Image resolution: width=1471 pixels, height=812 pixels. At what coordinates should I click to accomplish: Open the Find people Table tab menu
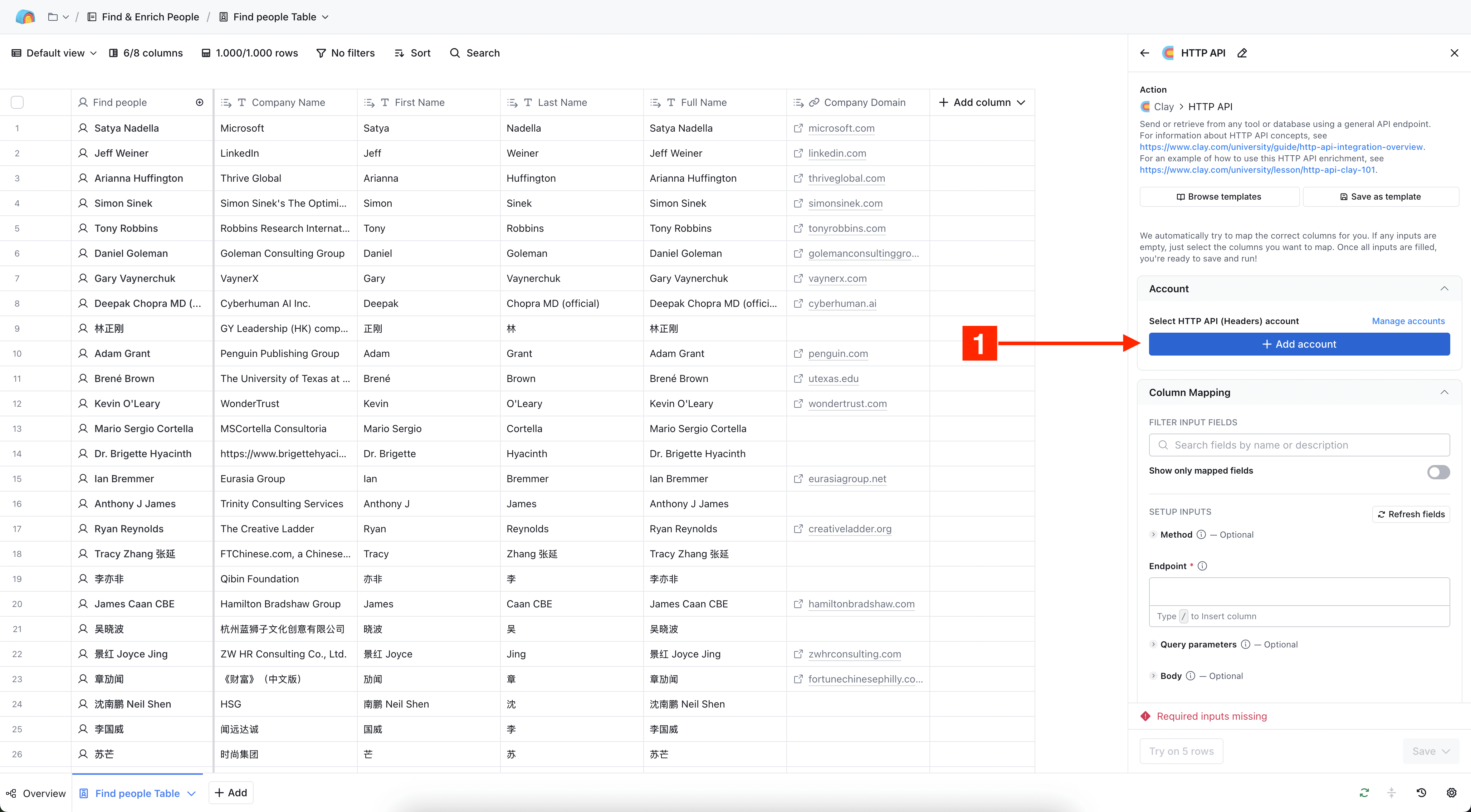[x=191, y=794]
